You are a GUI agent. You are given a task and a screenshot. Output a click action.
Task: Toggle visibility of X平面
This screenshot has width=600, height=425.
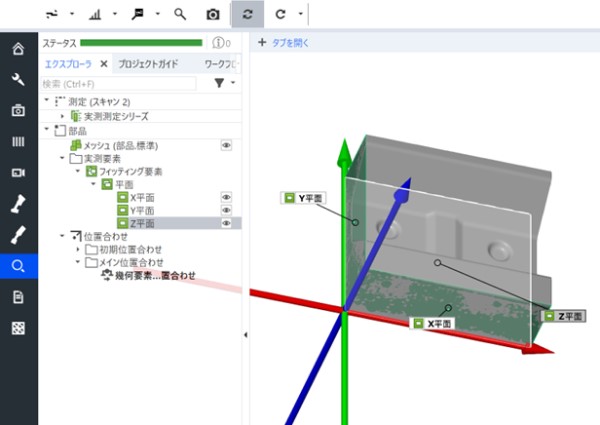coord(226,197)
